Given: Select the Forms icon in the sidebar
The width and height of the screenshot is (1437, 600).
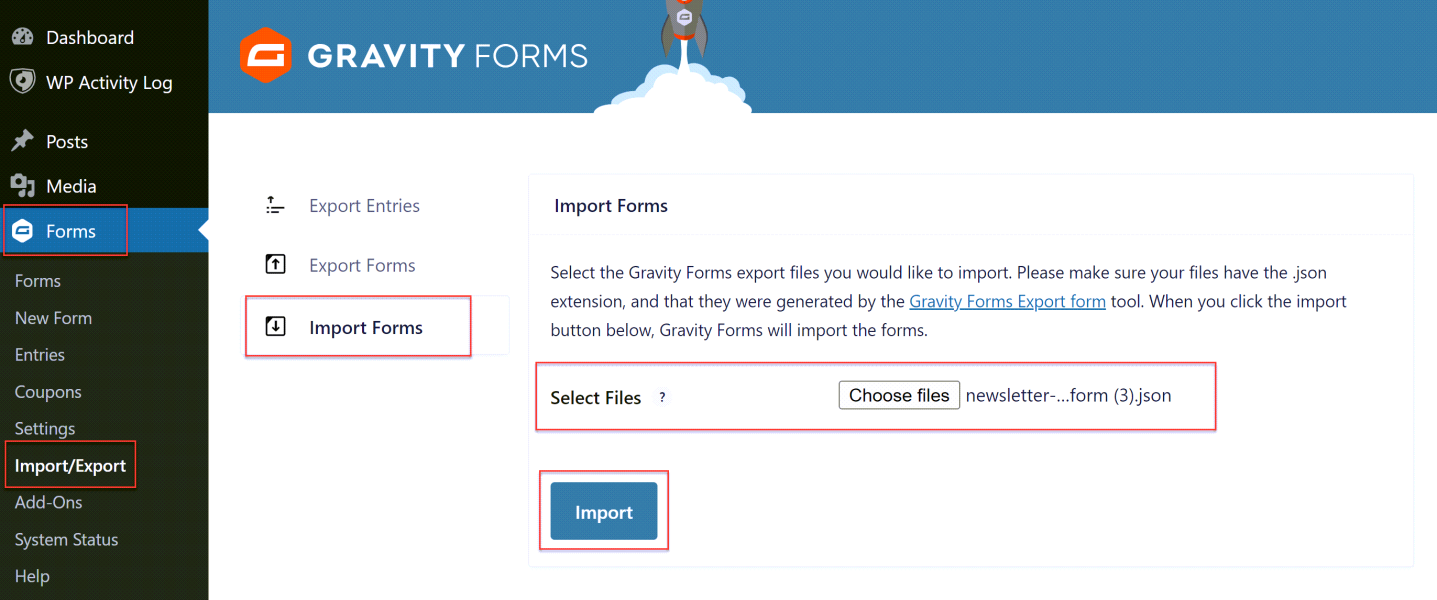Looking at the screenshot, I should tap(22, 229).
